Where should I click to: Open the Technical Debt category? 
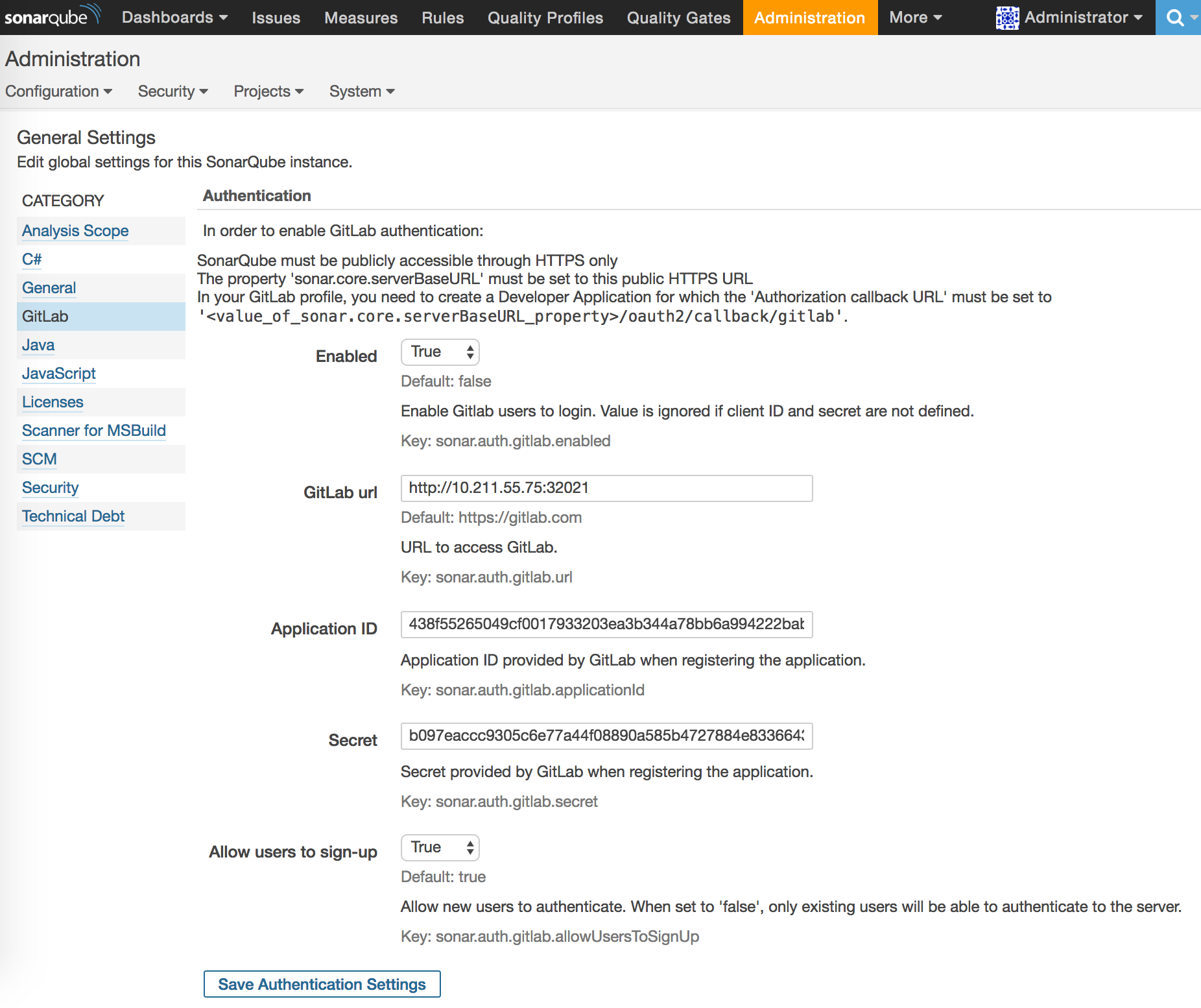[73, 516]
